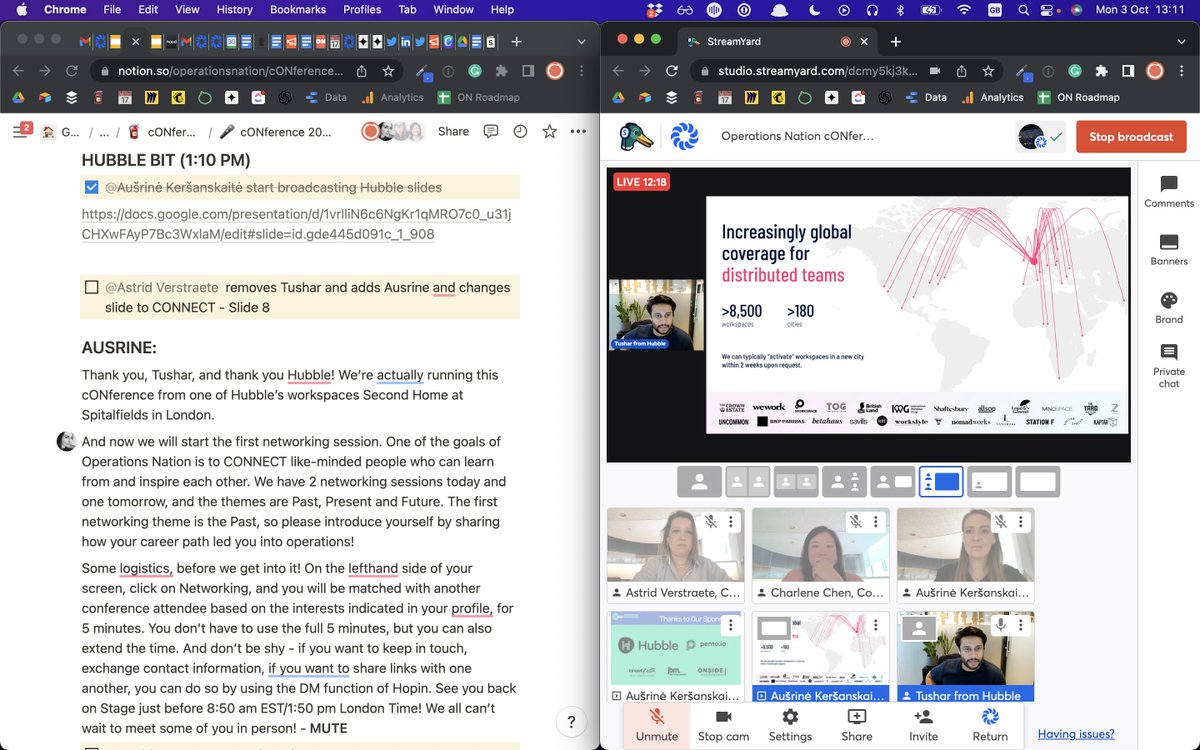Image resolution: width=1200 pixels, height=750 pixels.
Task: Open the Window menu in macOS menu bar
Action: 453,9
